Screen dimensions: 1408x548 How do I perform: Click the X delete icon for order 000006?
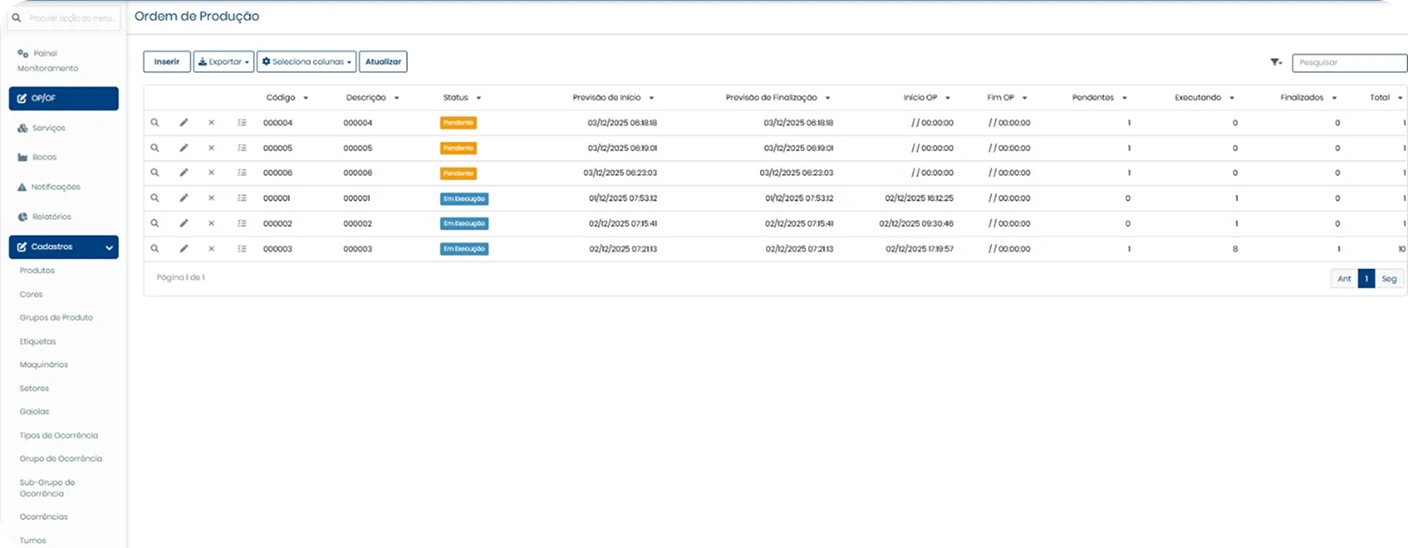coord(211,173)
